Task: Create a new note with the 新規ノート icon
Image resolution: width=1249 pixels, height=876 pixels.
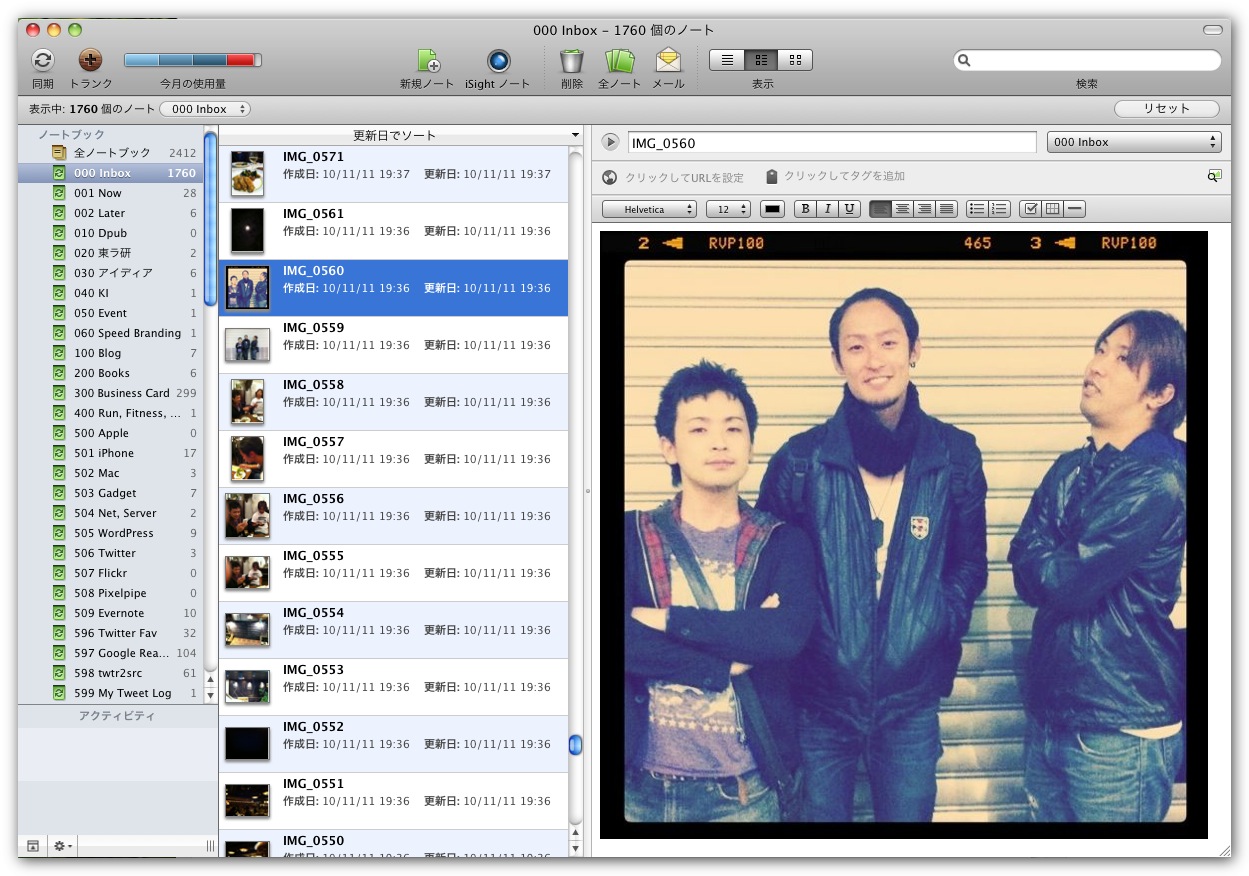Action: pyautogui.click(x=427, y=61)
